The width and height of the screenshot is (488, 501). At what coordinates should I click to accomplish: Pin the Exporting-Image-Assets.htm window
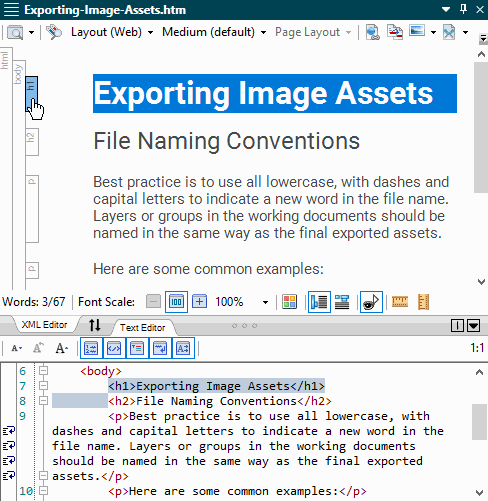point(463,9)
